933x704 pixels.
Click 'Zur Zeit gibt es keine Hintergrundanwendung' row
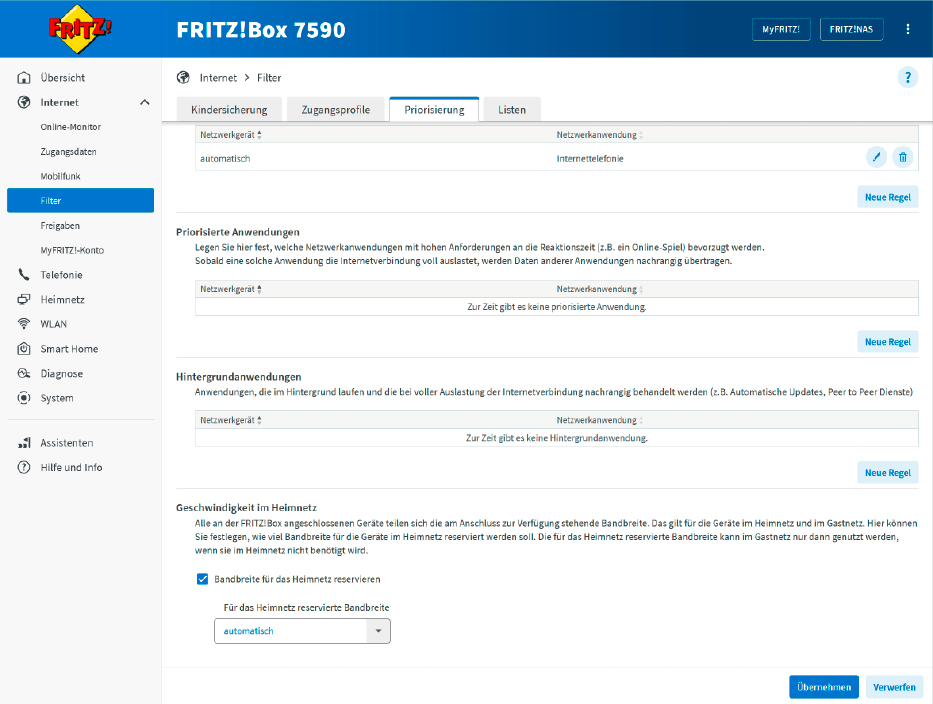(556, 438)
